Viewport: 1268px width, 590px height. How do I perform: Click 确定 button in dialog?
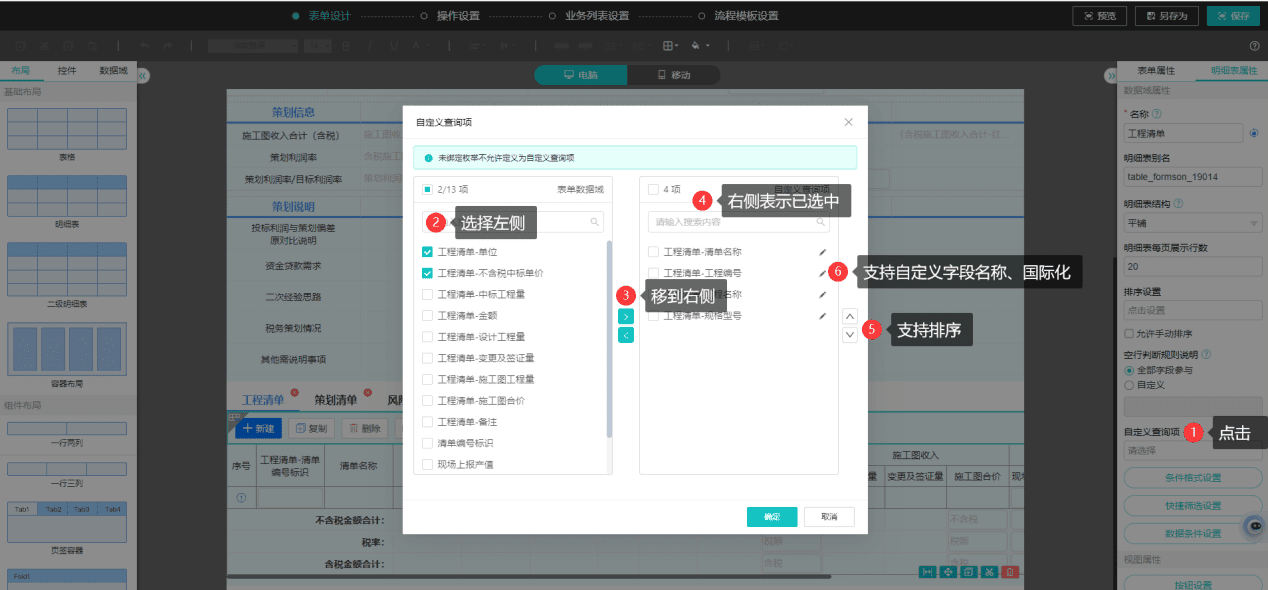(772, 516)
